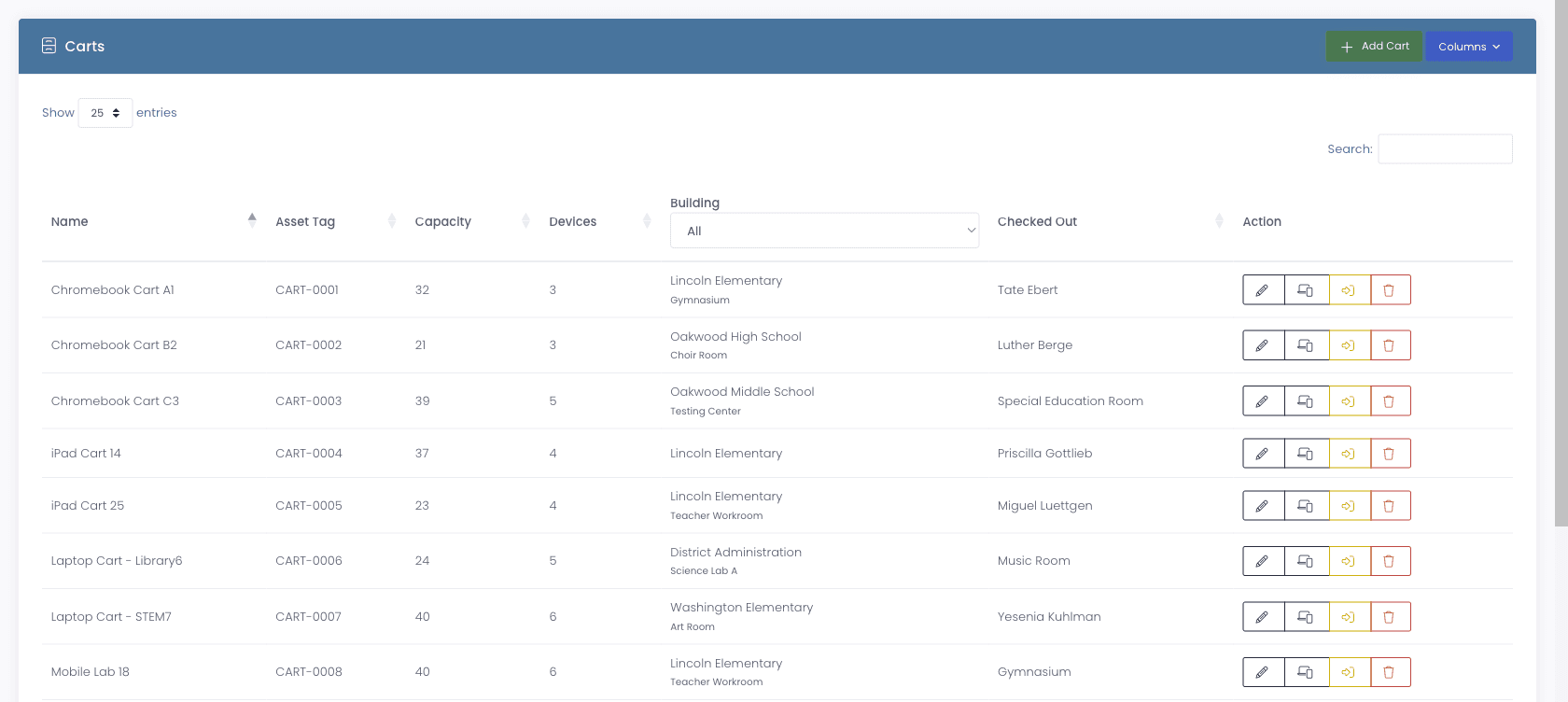The height and width of the screenshot is (702, 1568).
Task: Change the show entries count selector
Action: pos(105,113)
